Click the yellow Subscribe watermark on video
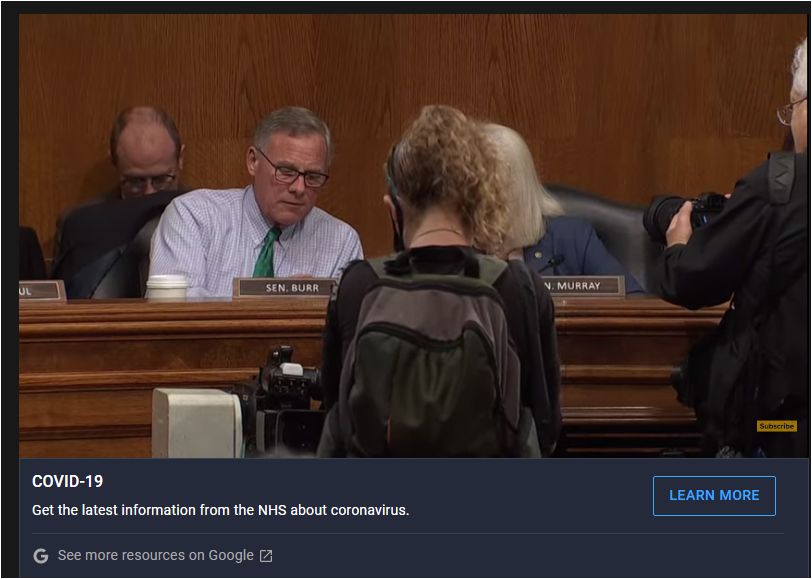The height and width of the screenshot is (579, 812). tap(777, 426)
